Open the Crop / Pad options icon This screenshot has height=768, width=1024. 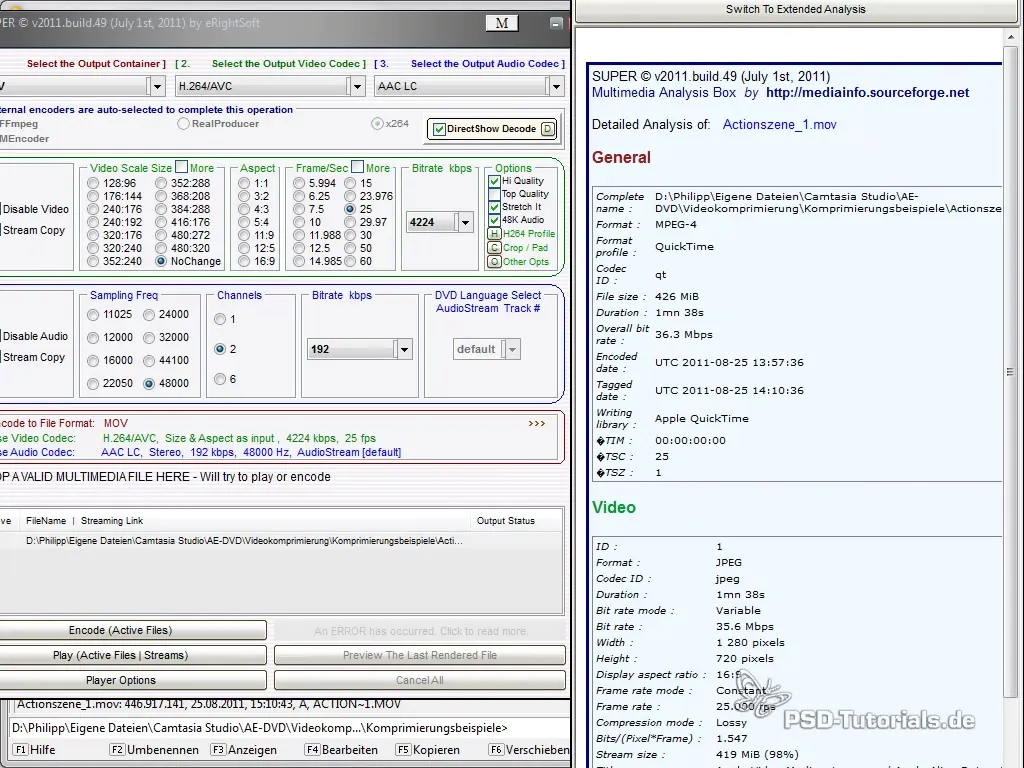tap(494, 248)
